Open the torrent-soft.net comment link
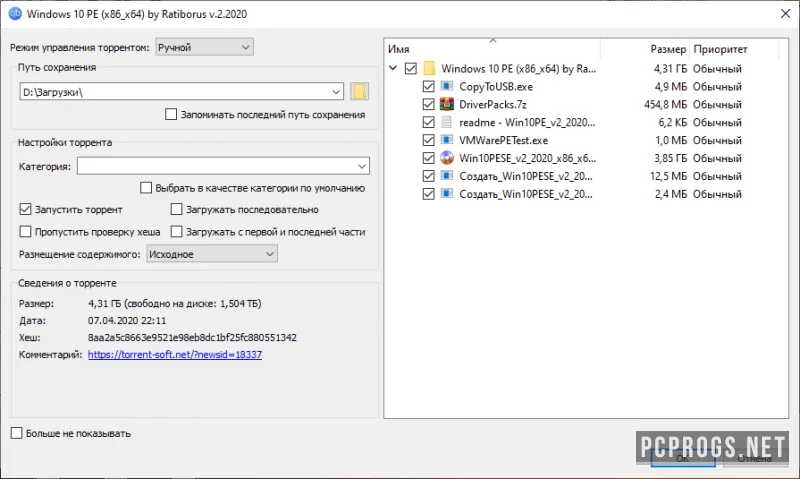This screenshot has width=800, height=479. (175, 354)
